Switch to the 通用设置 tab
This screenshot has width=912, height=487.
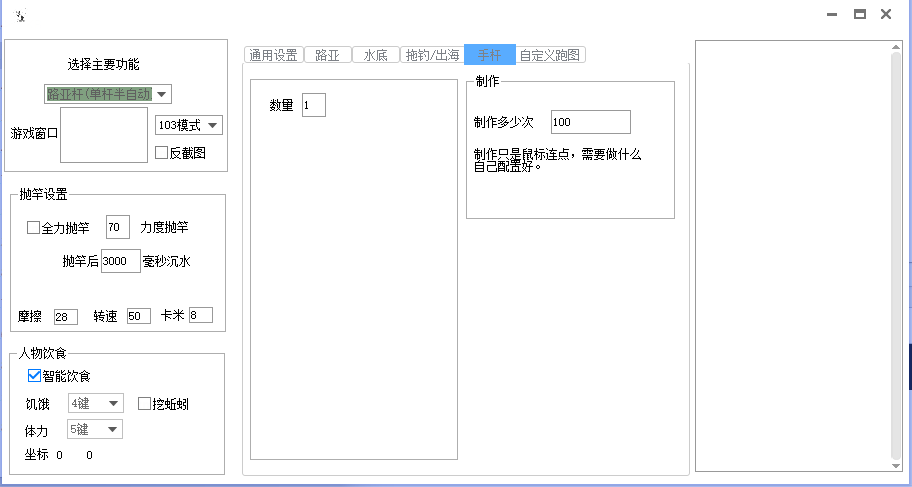point(273,56)
